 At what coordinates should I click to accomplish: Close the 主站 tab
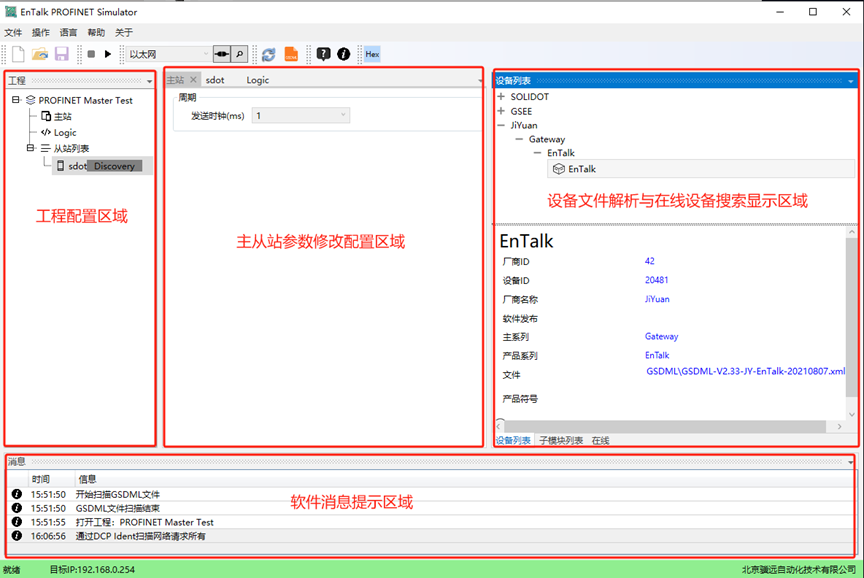194,80
